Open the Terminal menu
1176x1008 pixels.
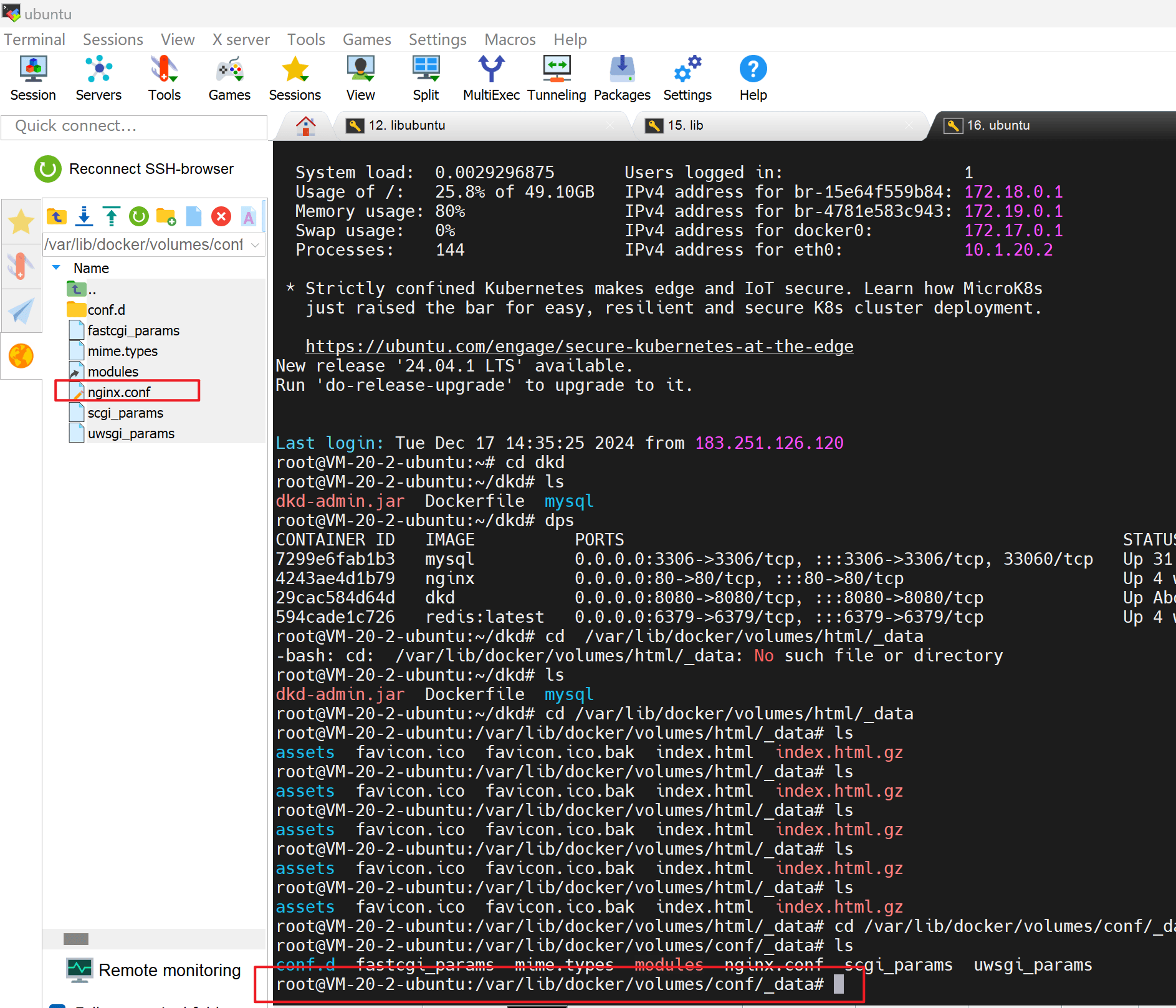[34, 39]
